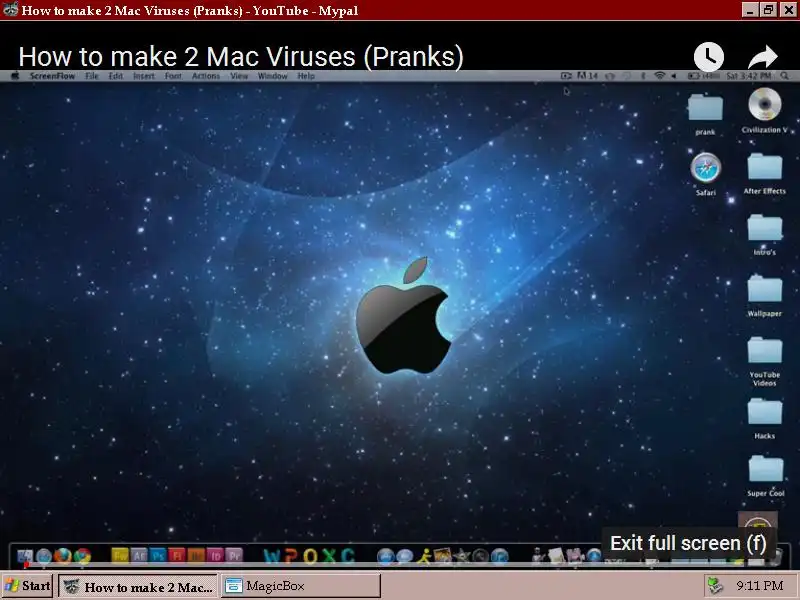Viewport: 800px width, 600px height.
Task: Click the Sat 3:42 PM menu bar clock
Action: tap(748, 76)
